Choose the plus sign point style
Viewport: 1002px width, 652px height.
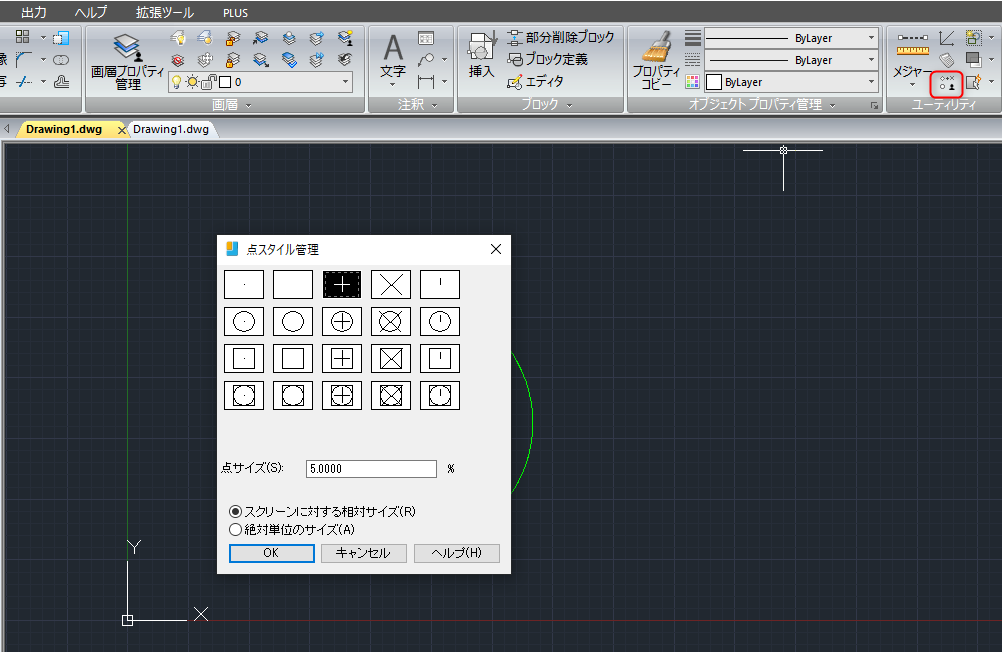(x=342, y=284)
